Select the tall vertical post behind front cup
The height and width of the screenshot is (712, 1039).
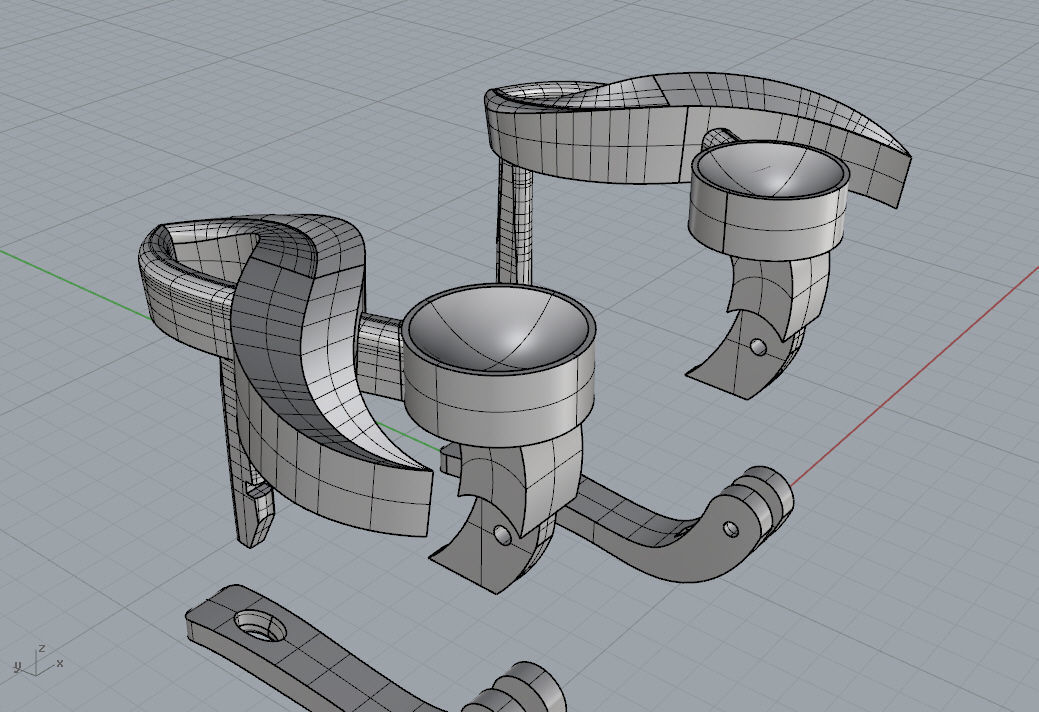514,222
